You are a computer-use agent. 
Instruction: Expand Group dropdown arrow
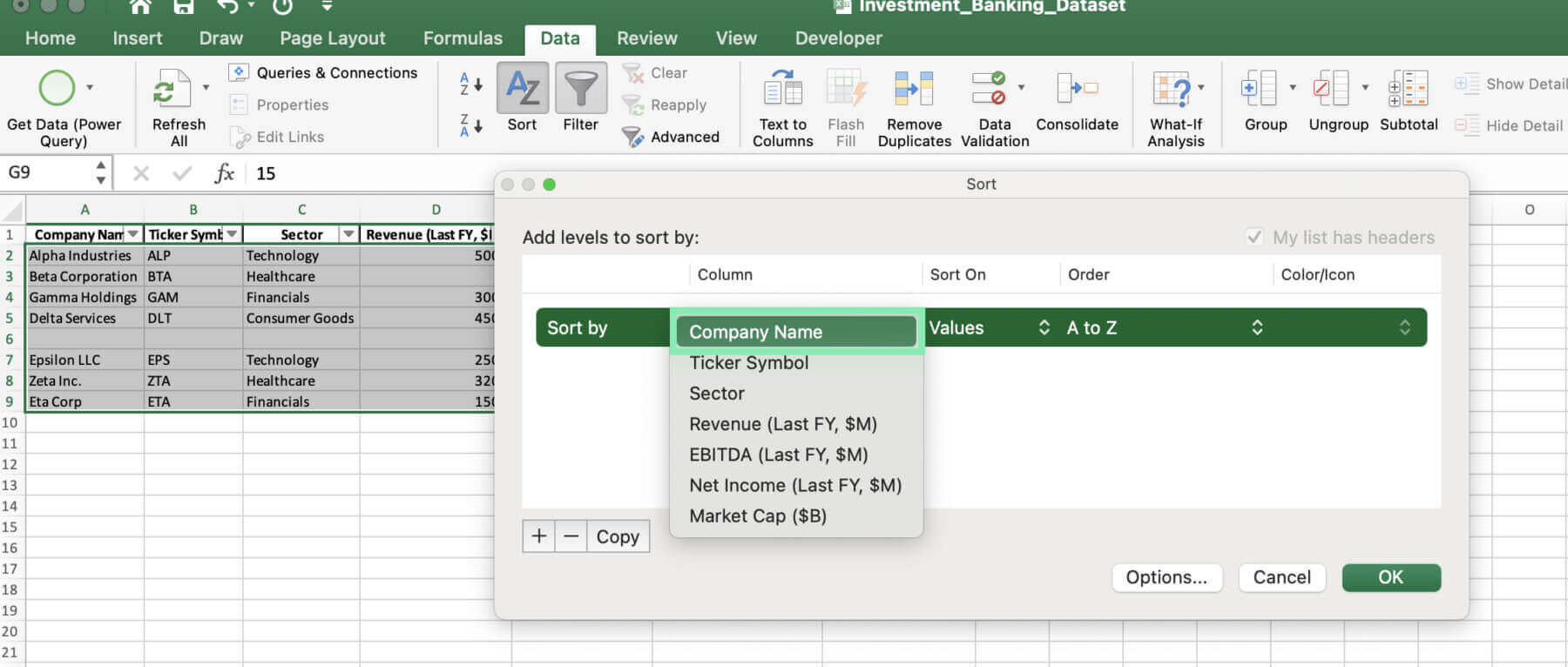coord(1292,87)
